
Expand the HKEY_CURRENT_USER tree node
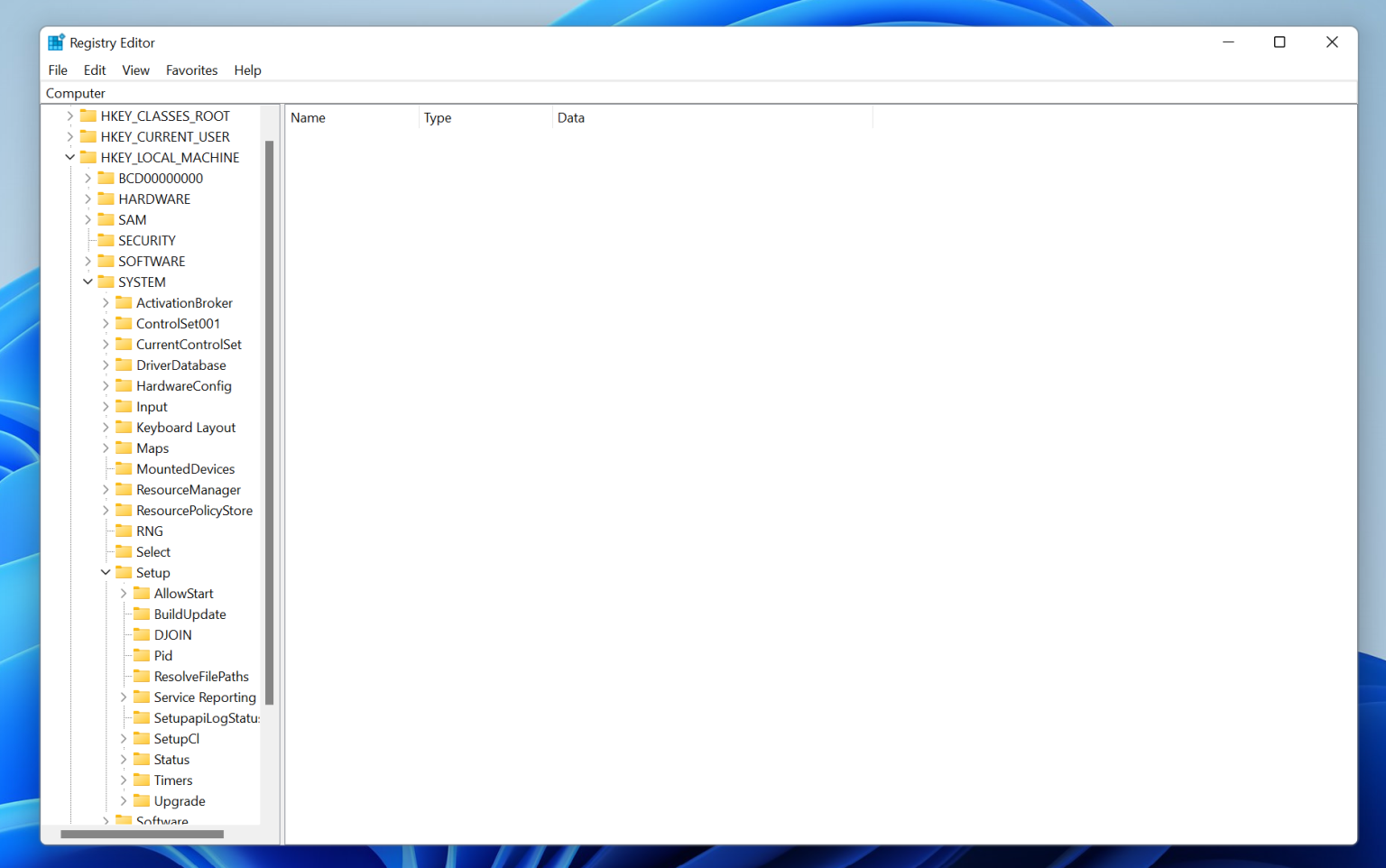click(x=70, y=136)
